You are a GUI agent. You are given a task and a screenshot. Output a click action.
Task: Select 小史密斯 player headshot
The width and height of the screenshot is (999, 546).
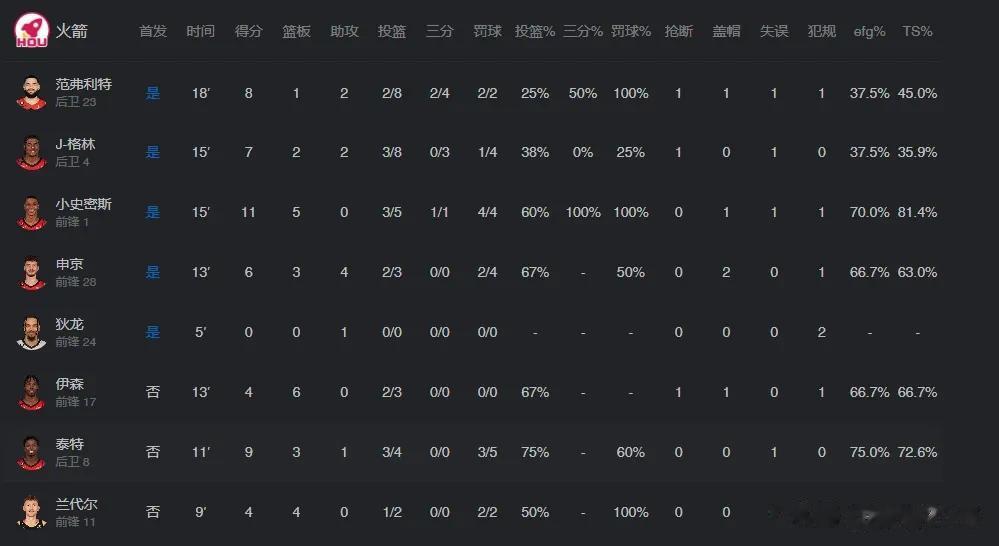(31, 212)
